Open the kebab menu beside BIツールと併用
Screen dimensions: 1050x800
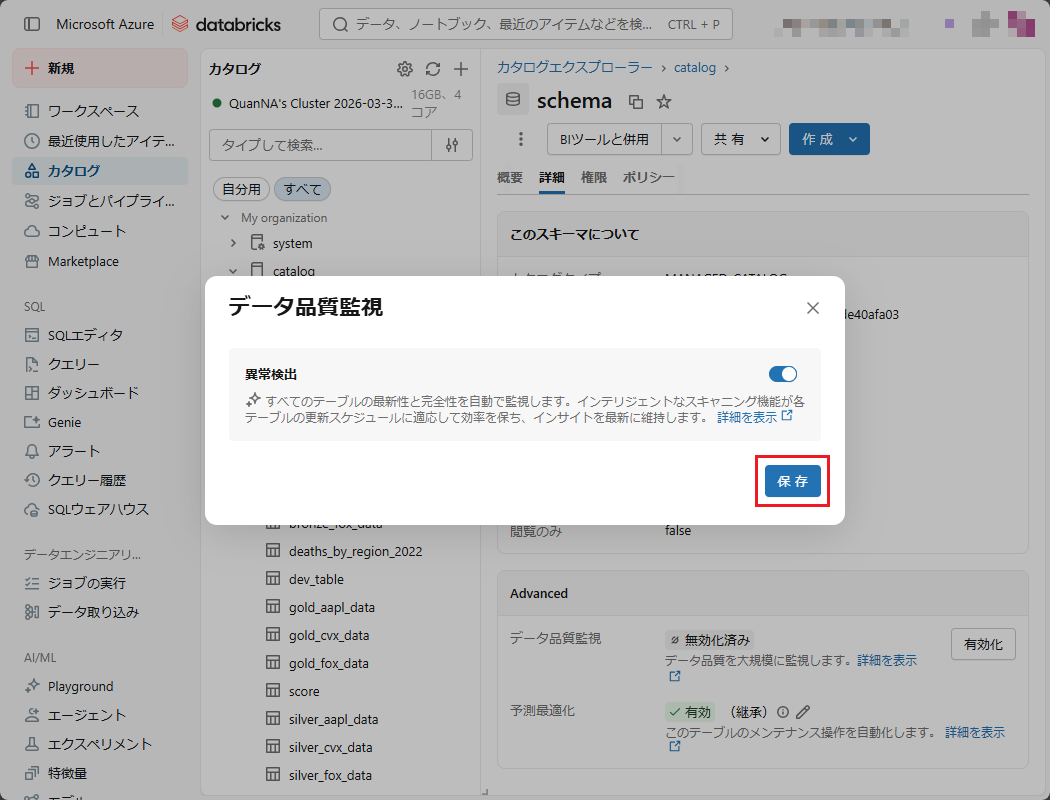520,140
